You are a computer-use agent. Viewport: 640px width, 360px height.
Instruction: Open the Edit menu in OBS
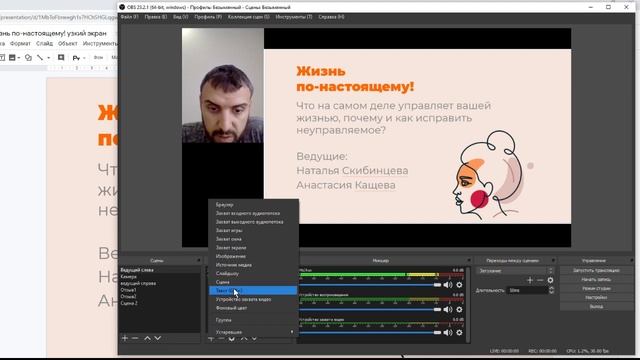tap(156, 17)
